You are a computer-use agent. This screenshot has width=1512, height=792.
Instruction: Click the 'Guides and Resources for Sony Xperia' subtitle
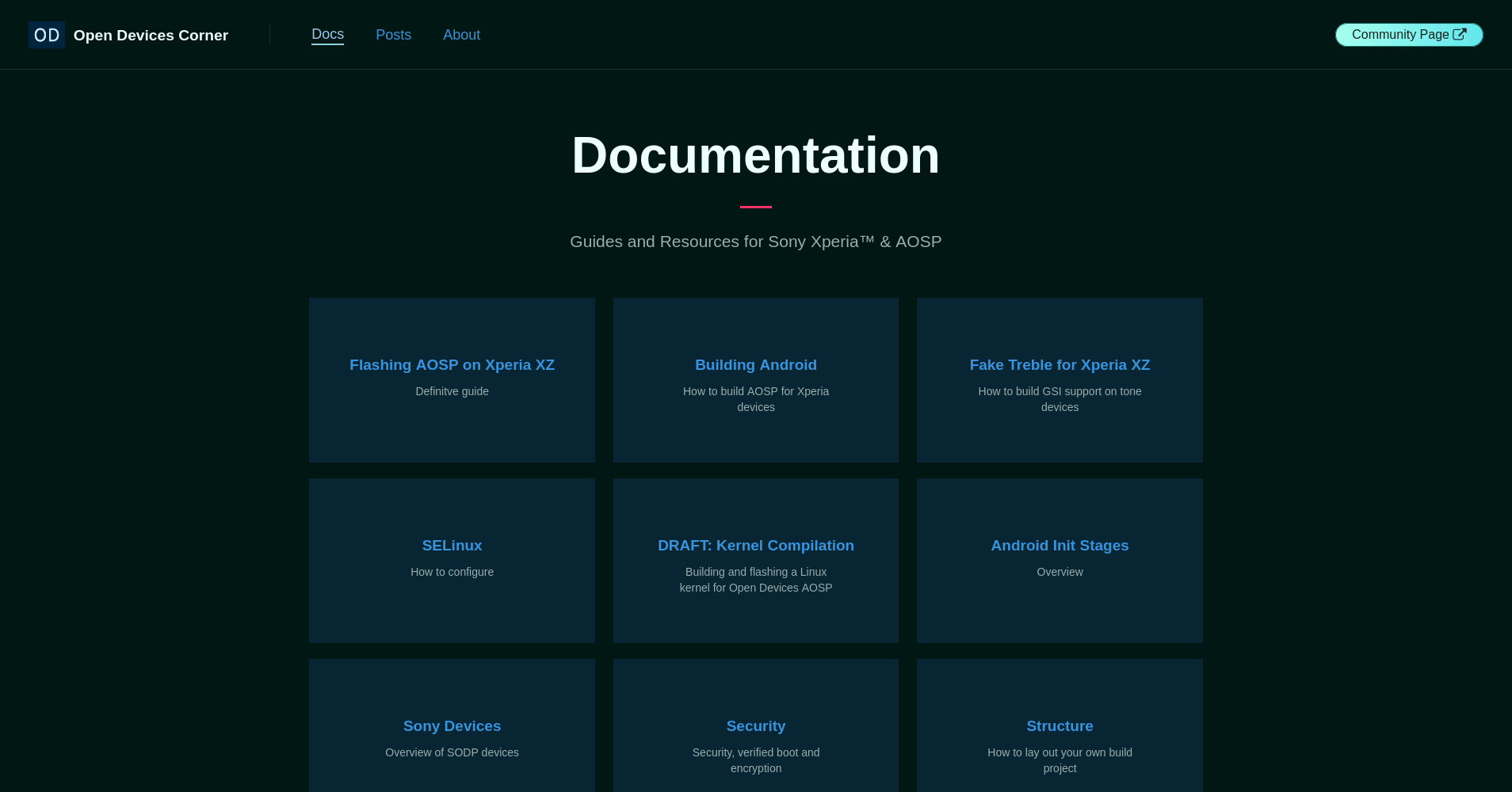(756, 242)
